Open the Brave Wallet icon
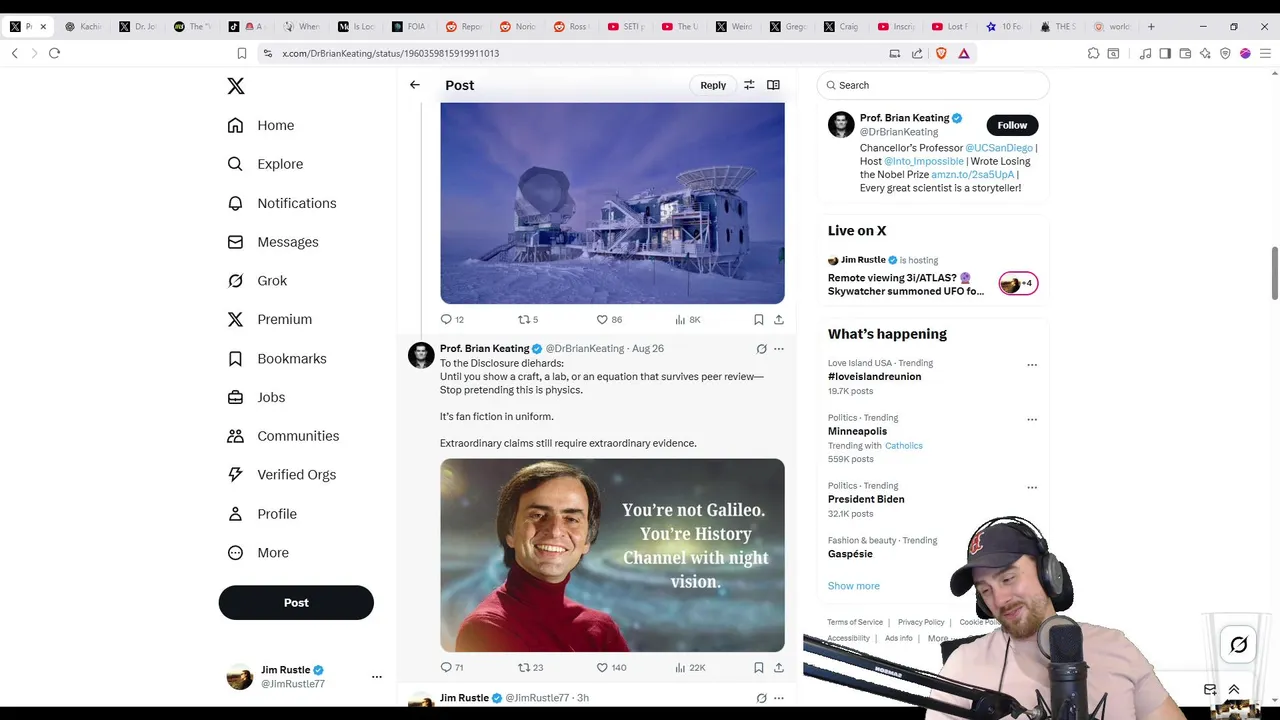 pos(1185,53)
